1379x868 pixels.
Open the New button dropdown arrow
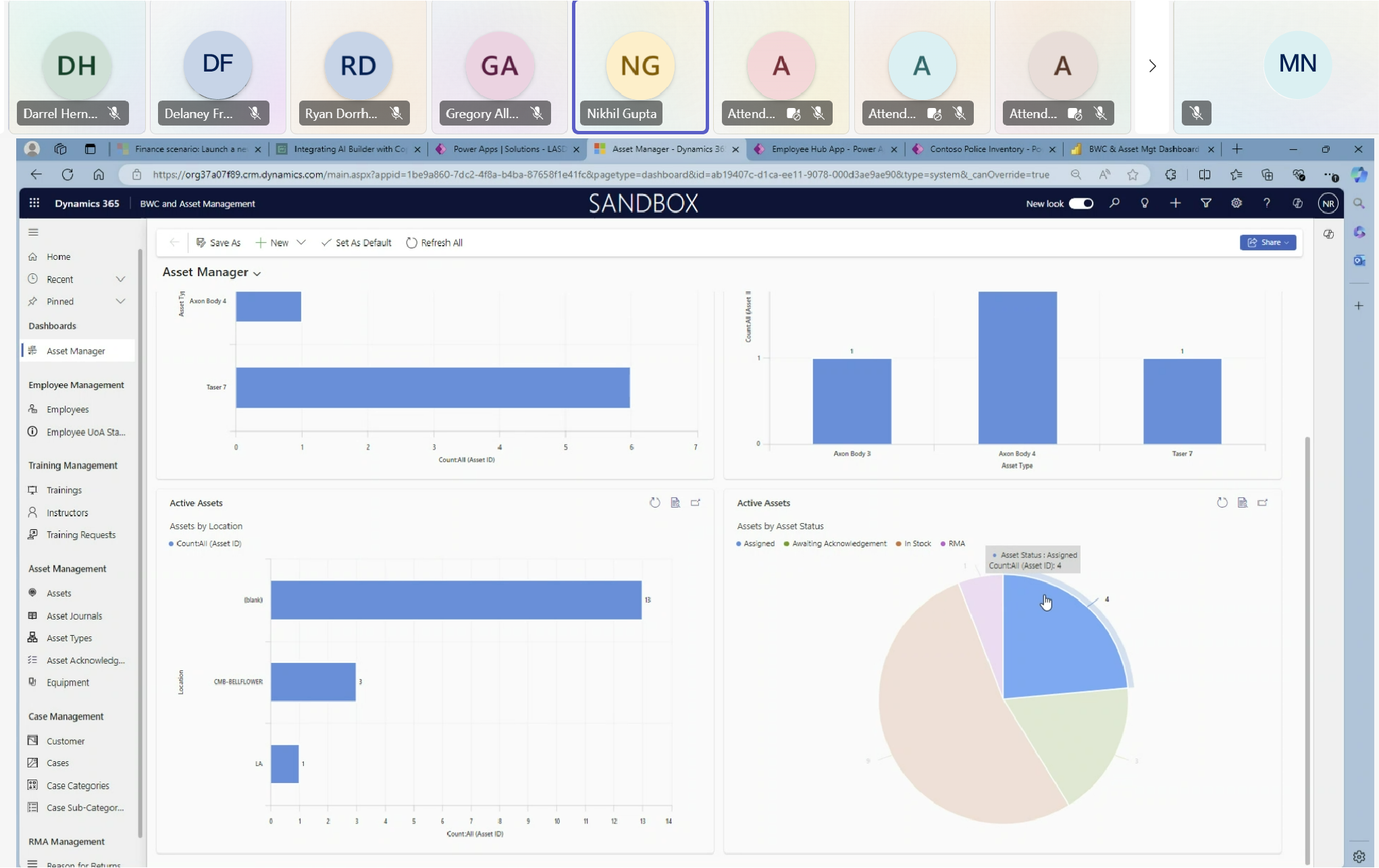coord(301,243)
